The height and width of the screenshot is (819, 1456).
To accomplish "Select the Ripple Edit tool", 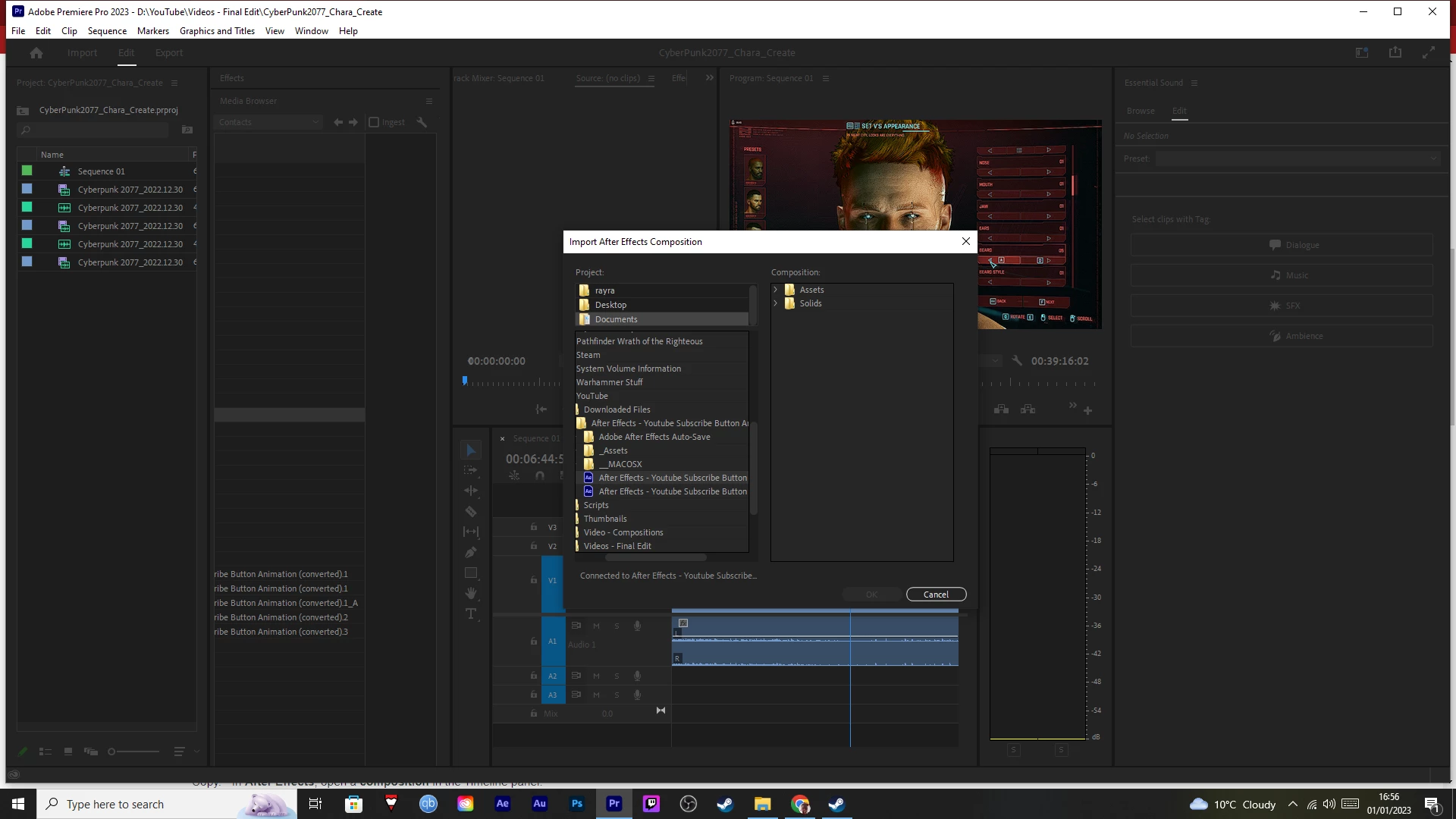I will [x=471, y=491].
